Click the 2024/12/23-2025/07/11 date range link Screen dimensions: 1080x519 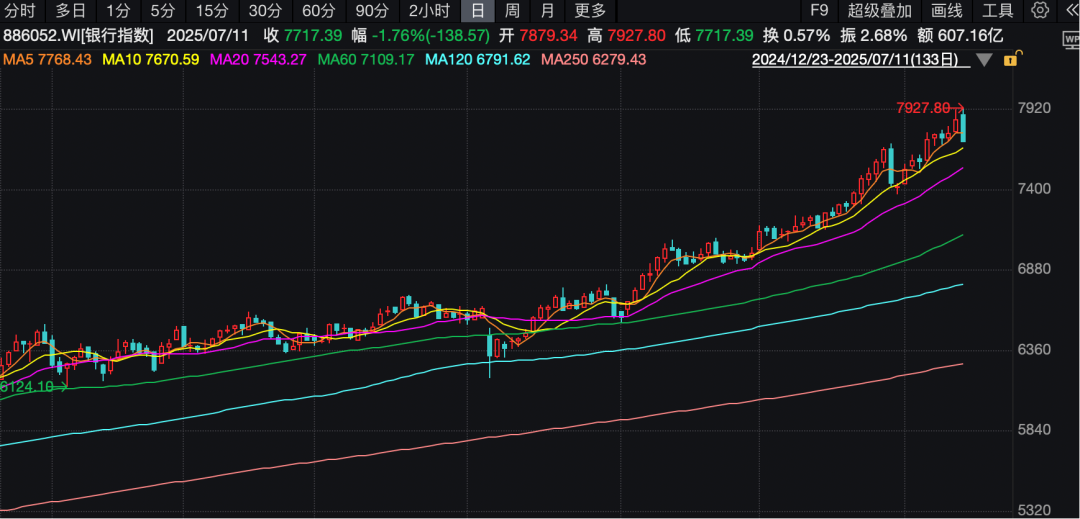coord(855,60)
